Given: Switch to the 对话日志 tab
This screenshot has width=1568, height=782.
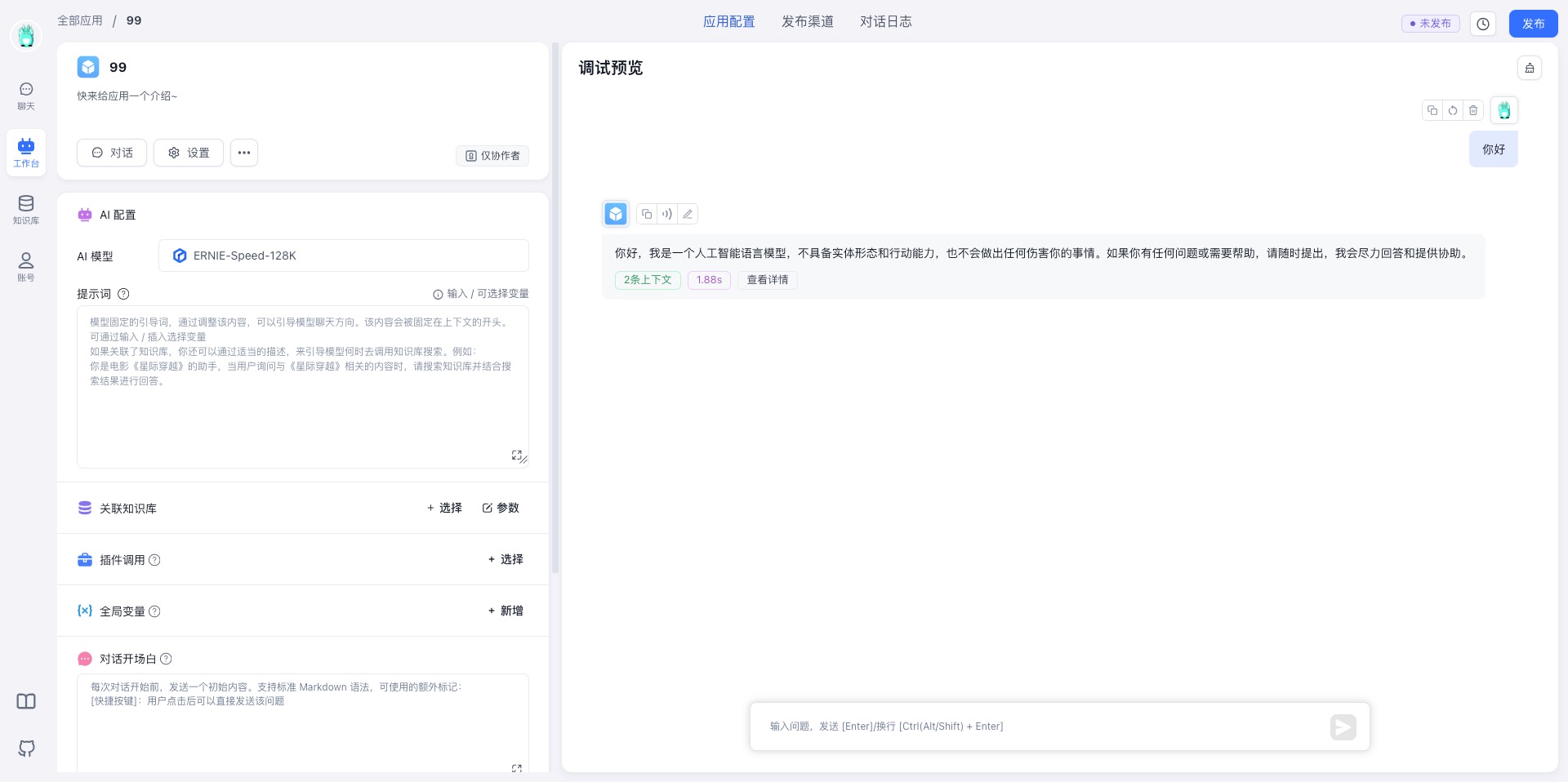Looking at the screenshot, I should [x=885, y=22].
